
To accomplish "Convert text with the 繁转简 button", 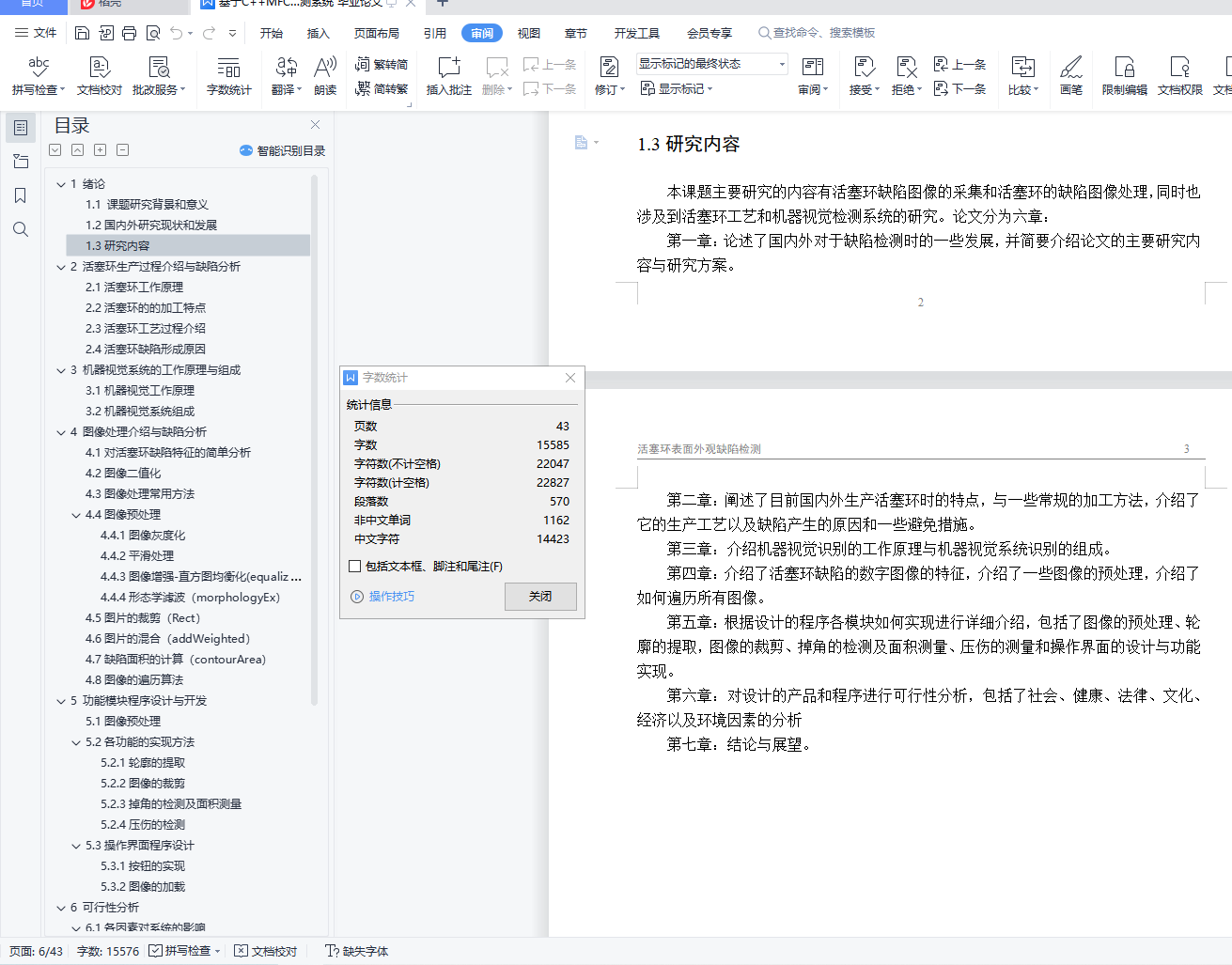I will coord(382,65).
